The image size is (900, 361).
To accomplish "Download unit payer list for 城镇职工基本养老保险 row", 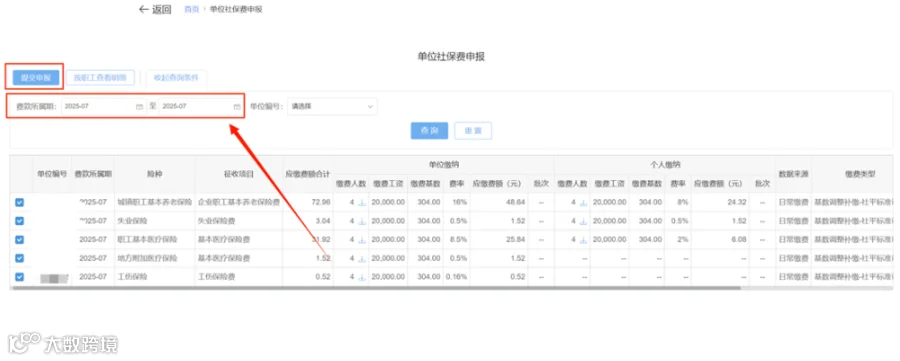I will [x=362, y=203].
